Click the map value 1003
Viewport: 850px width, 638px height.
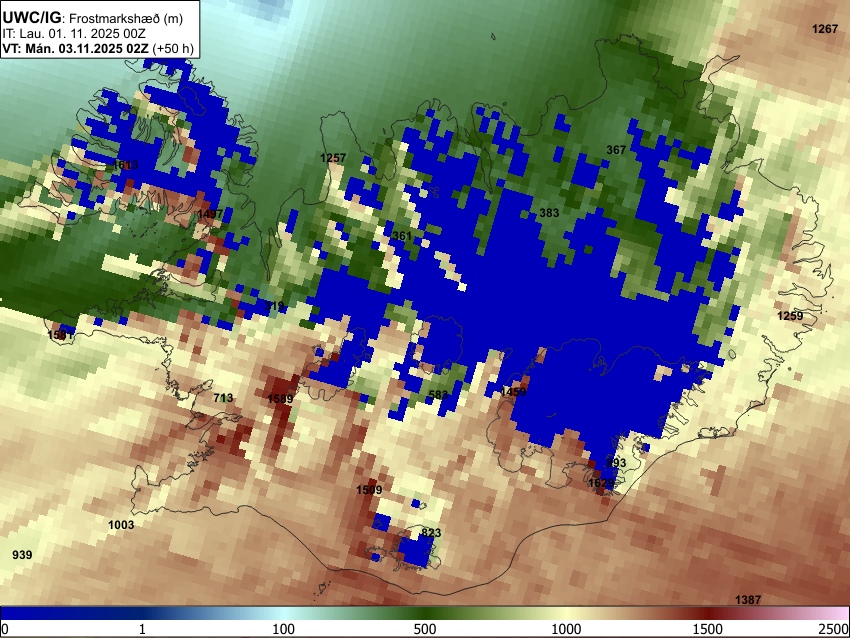pos(121,525)
